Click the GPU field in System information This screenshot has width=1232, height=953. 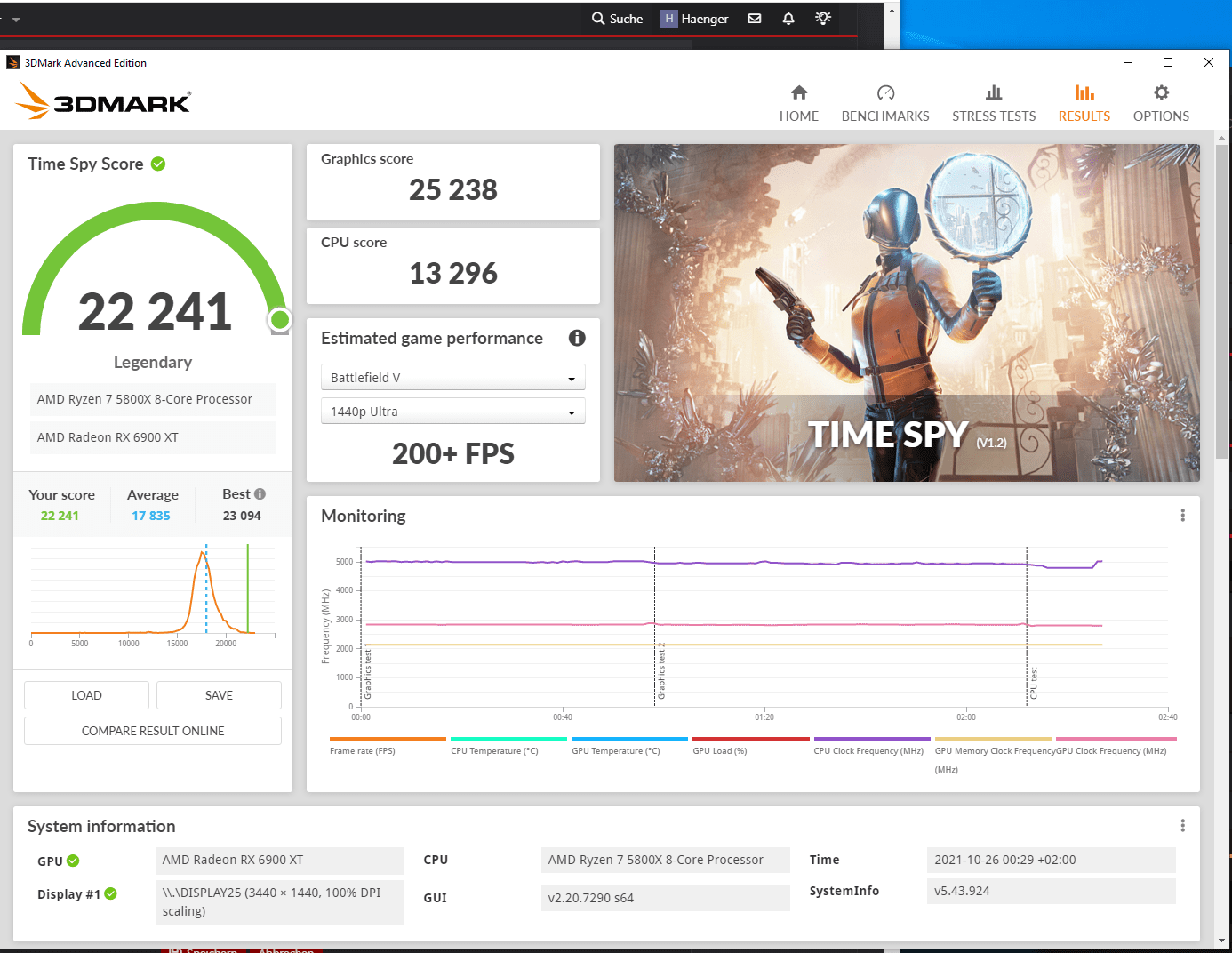pyautogui.click(x=279, y=860)
